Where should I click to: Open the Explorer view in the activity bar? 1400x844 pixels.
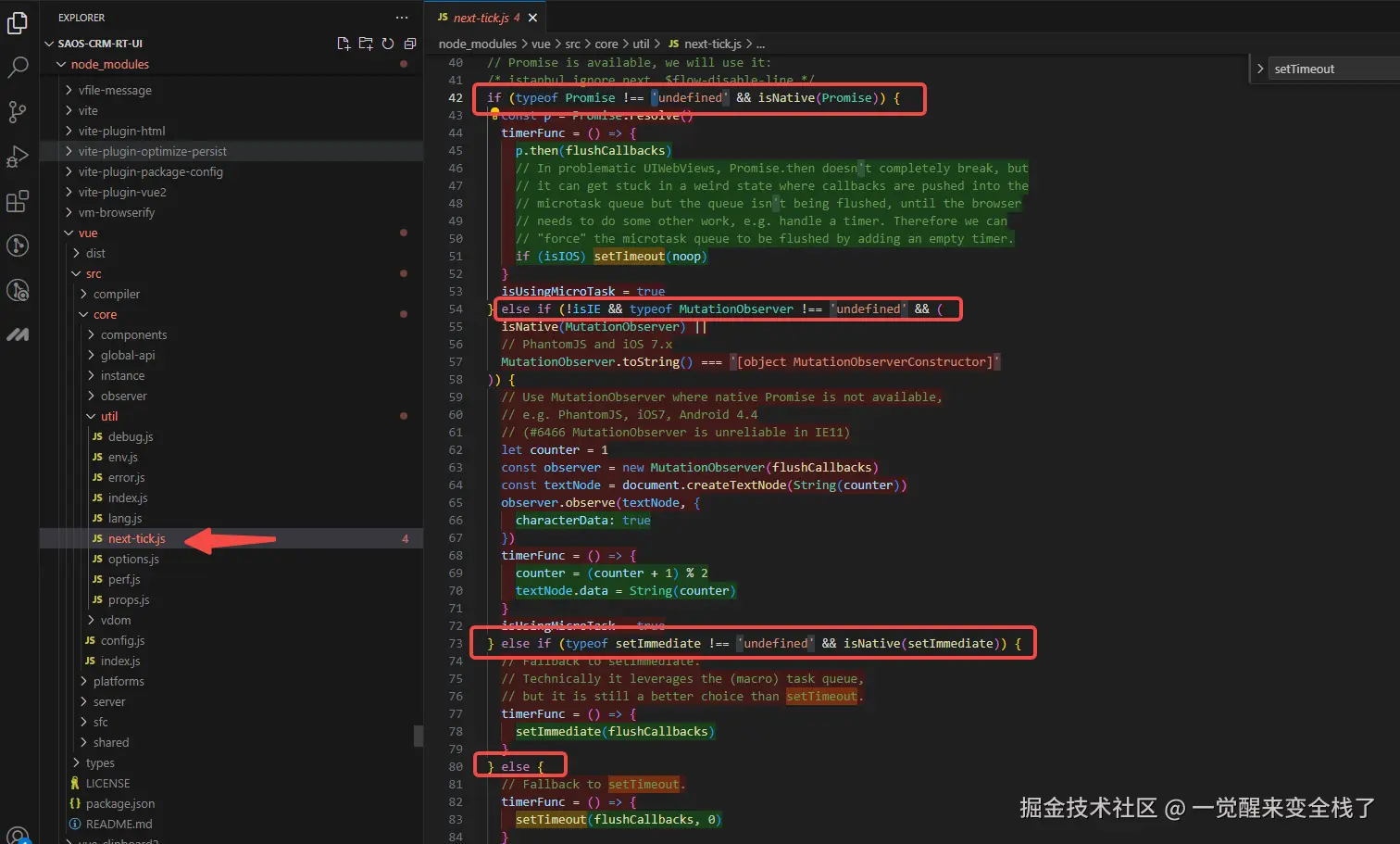(x=18, y=23)
